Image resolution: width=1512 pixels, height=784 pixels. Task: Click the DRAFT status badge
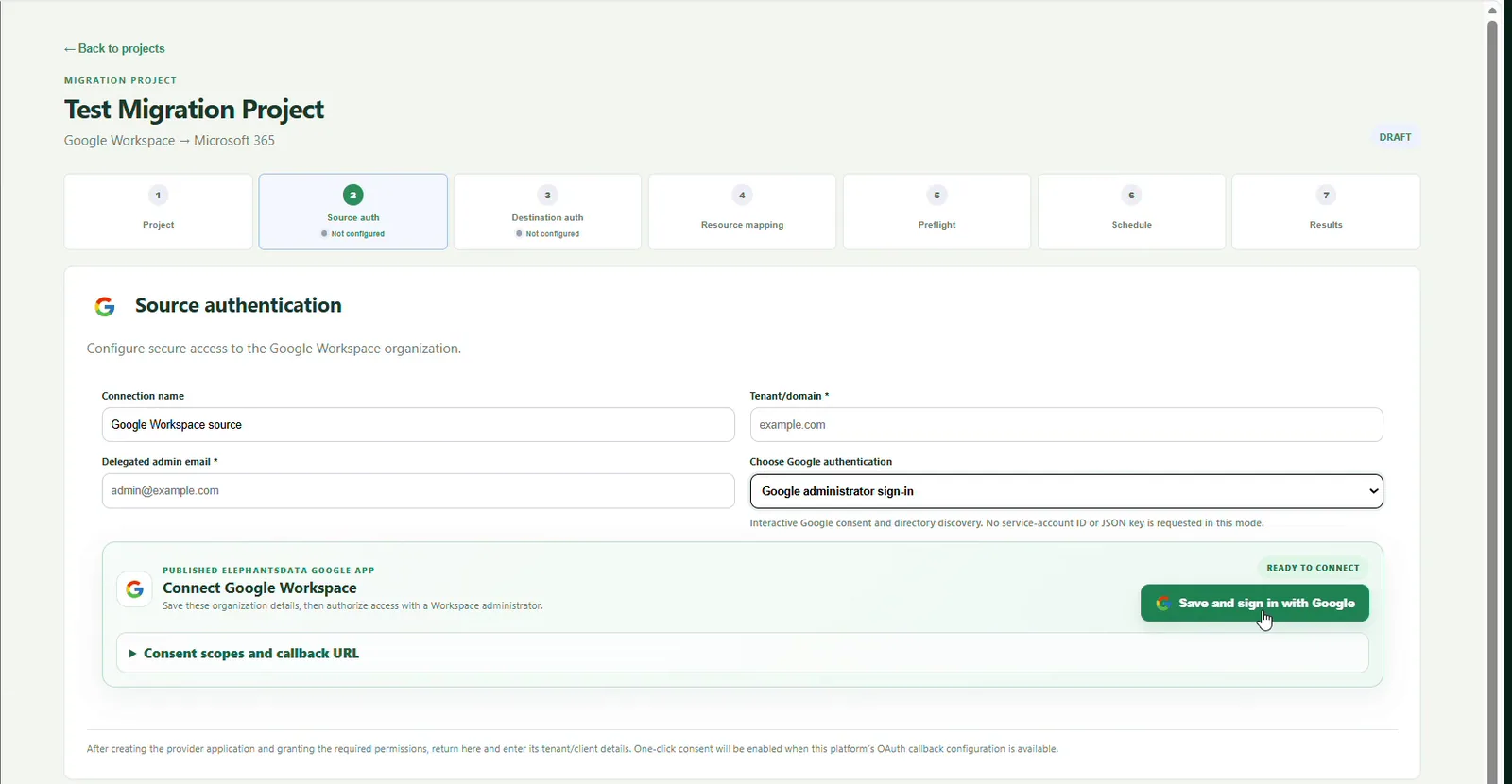[1395, 137]
